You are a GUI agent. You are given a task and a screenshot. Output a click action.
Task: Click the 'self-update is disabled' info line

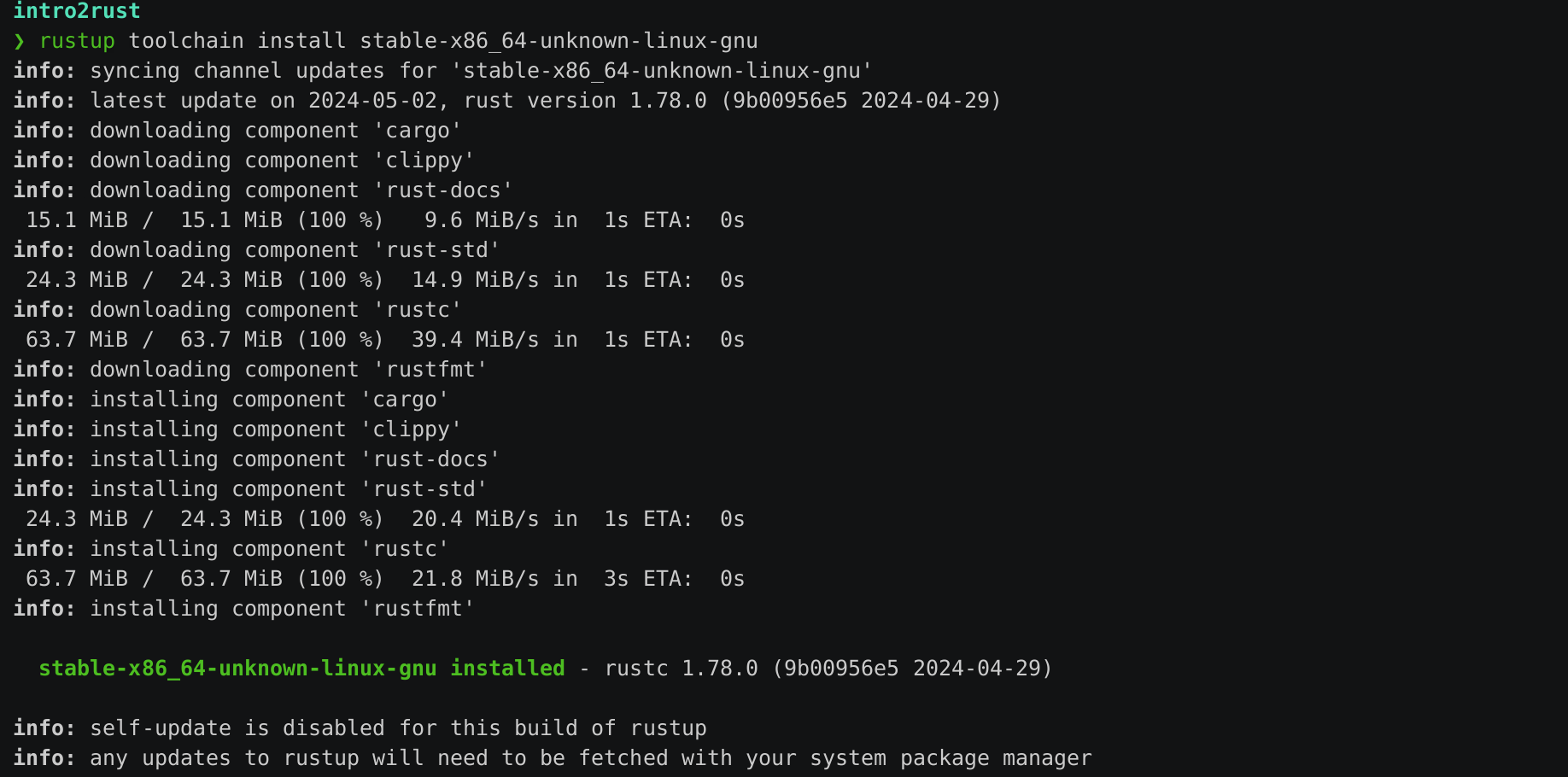point(360,728)
